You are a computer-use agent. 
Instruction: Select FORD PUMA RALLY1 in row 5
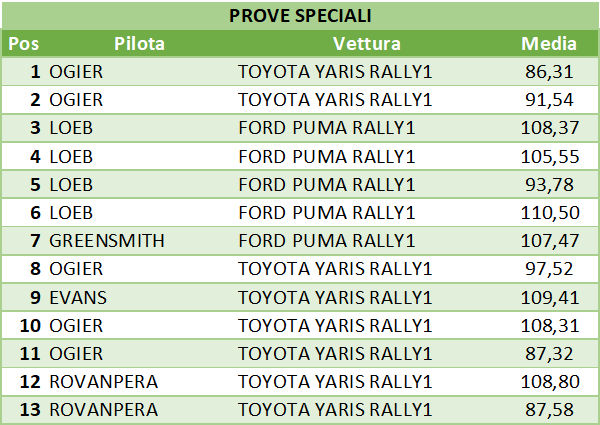(327, 185)
